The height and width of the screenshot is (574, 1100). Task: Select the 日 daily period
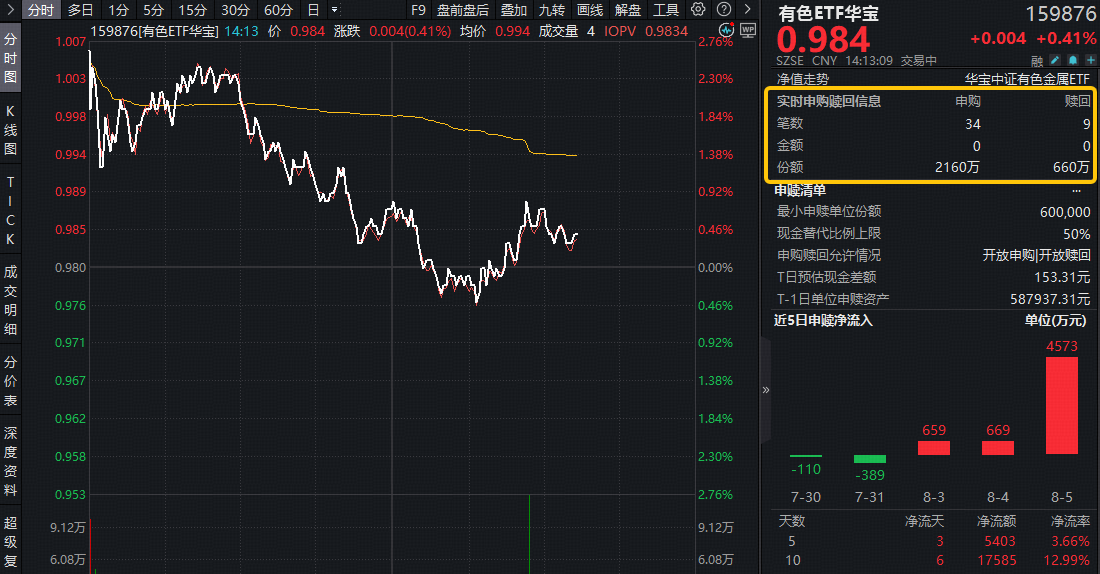[314, 10]
